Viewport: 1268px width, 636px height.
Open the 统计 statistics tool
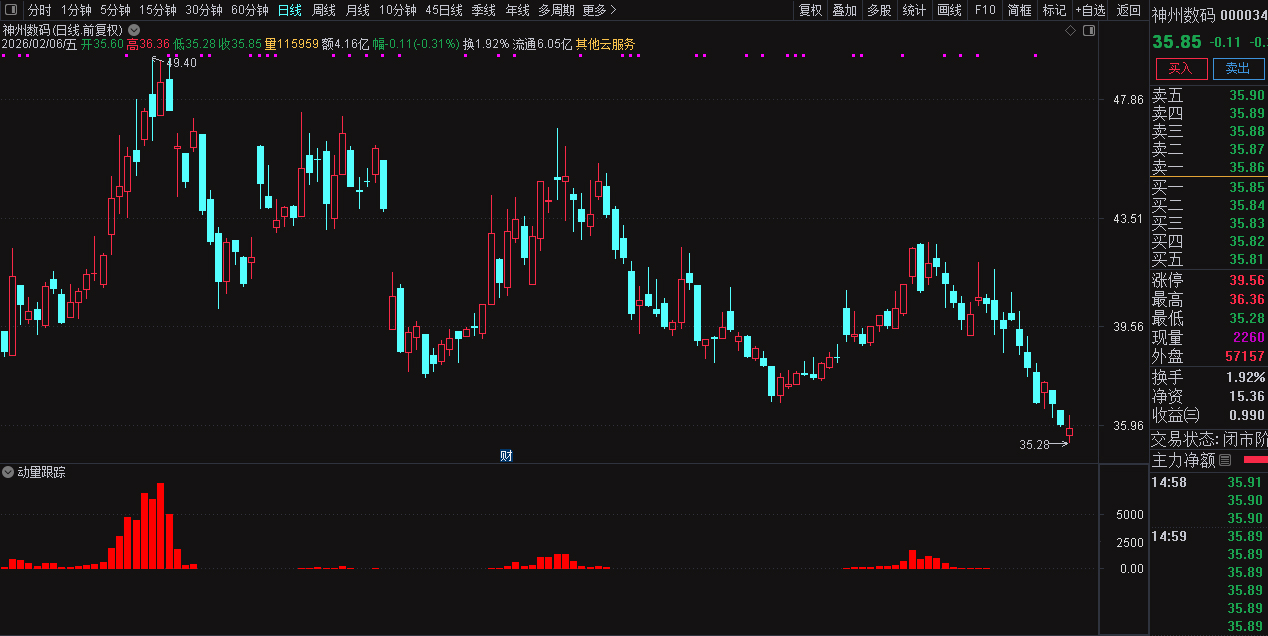913,9
